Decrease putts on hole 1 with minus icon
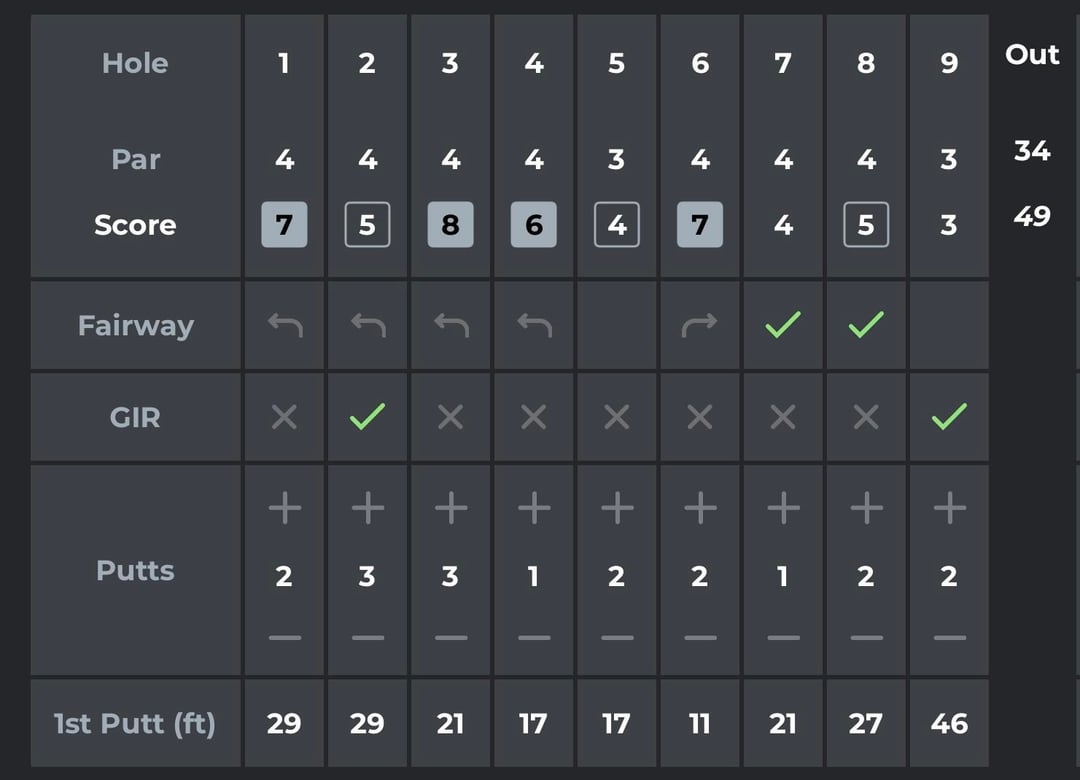 tap(284, 637)
